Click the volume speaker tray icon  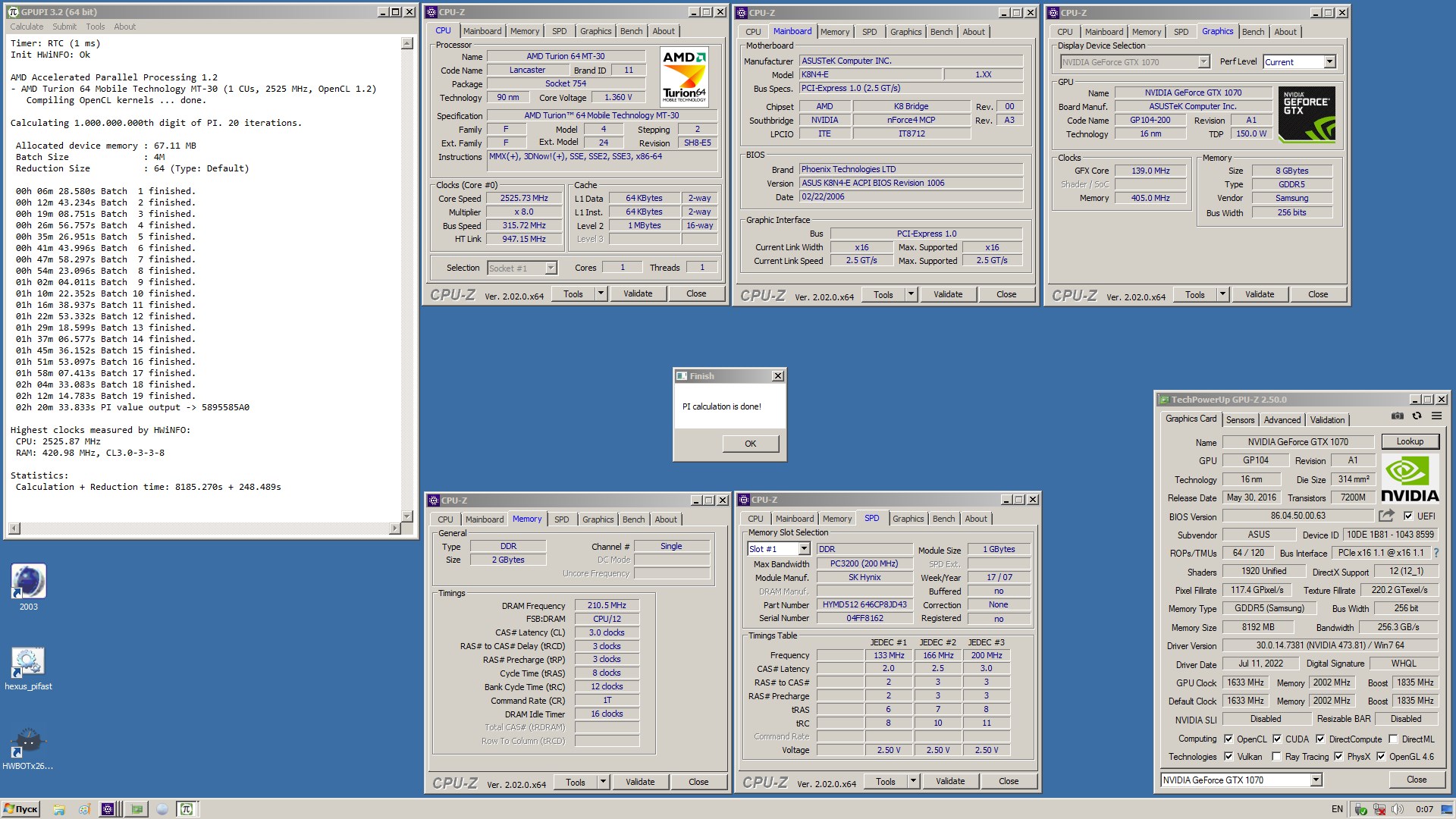[x=1397, y=809]
